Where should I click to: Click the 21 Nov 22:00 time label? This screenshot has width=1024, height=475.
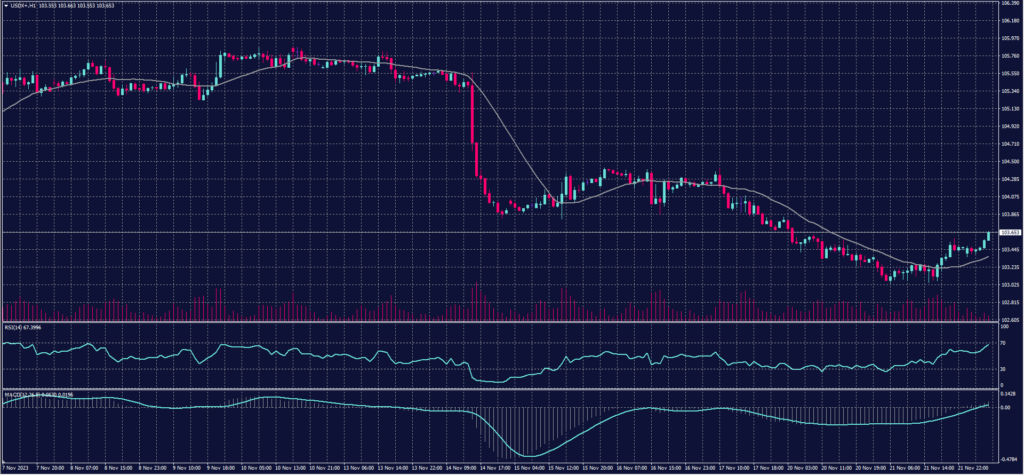click(973, 468)
